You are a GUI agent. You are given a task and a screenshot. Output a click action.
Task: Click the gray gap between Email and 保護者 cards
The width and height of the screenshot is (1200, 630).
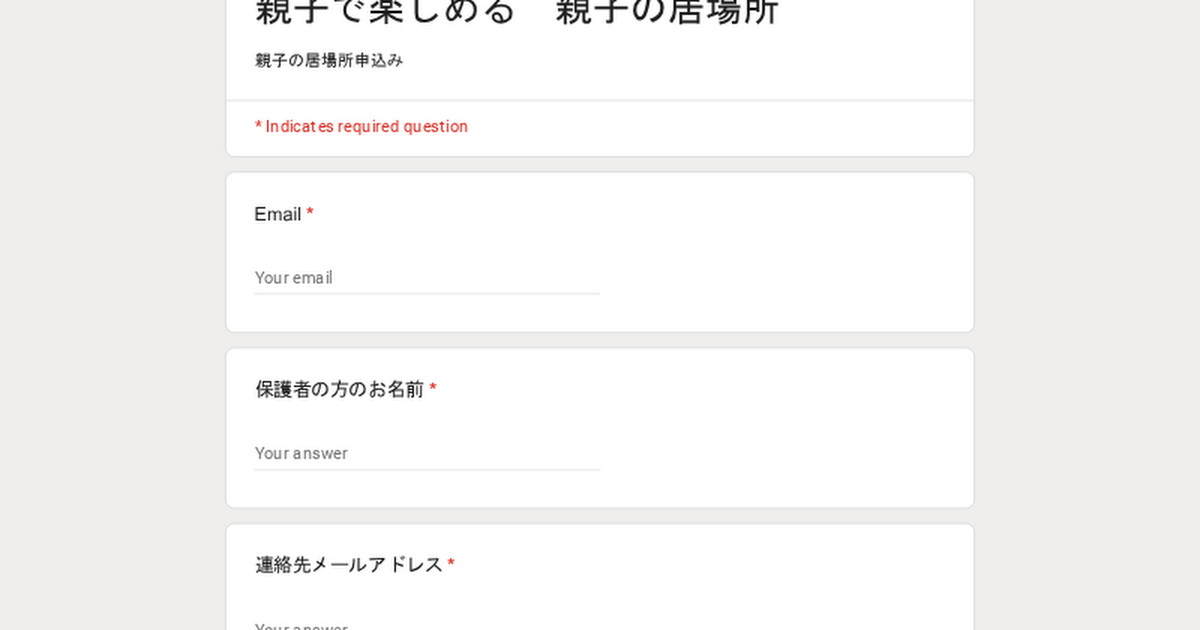[x=600, y=340]
